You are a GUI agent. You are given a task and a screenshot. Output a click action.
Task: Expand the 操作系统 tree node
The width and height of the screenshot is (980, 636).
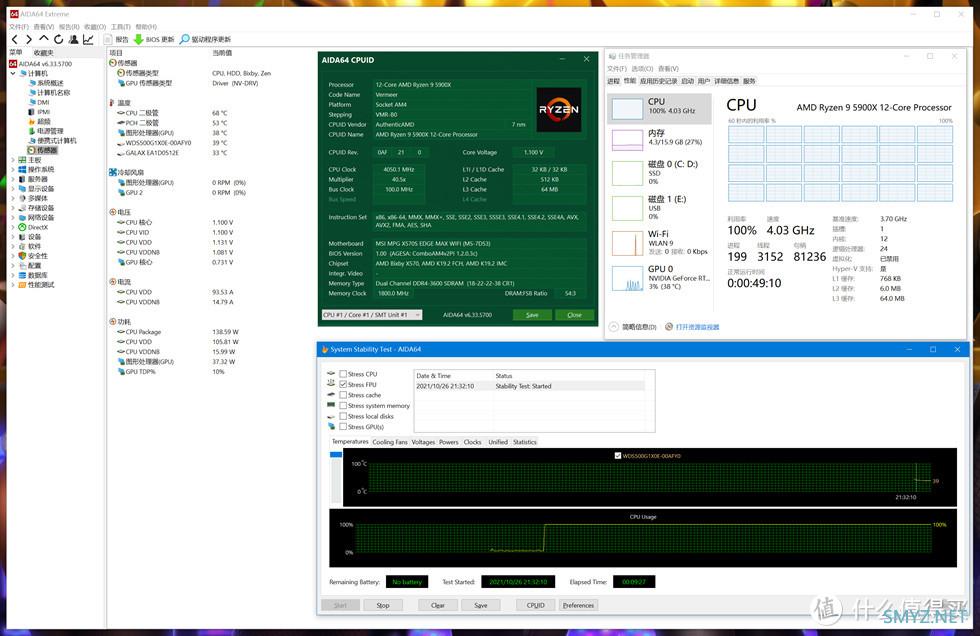(13, 169)
